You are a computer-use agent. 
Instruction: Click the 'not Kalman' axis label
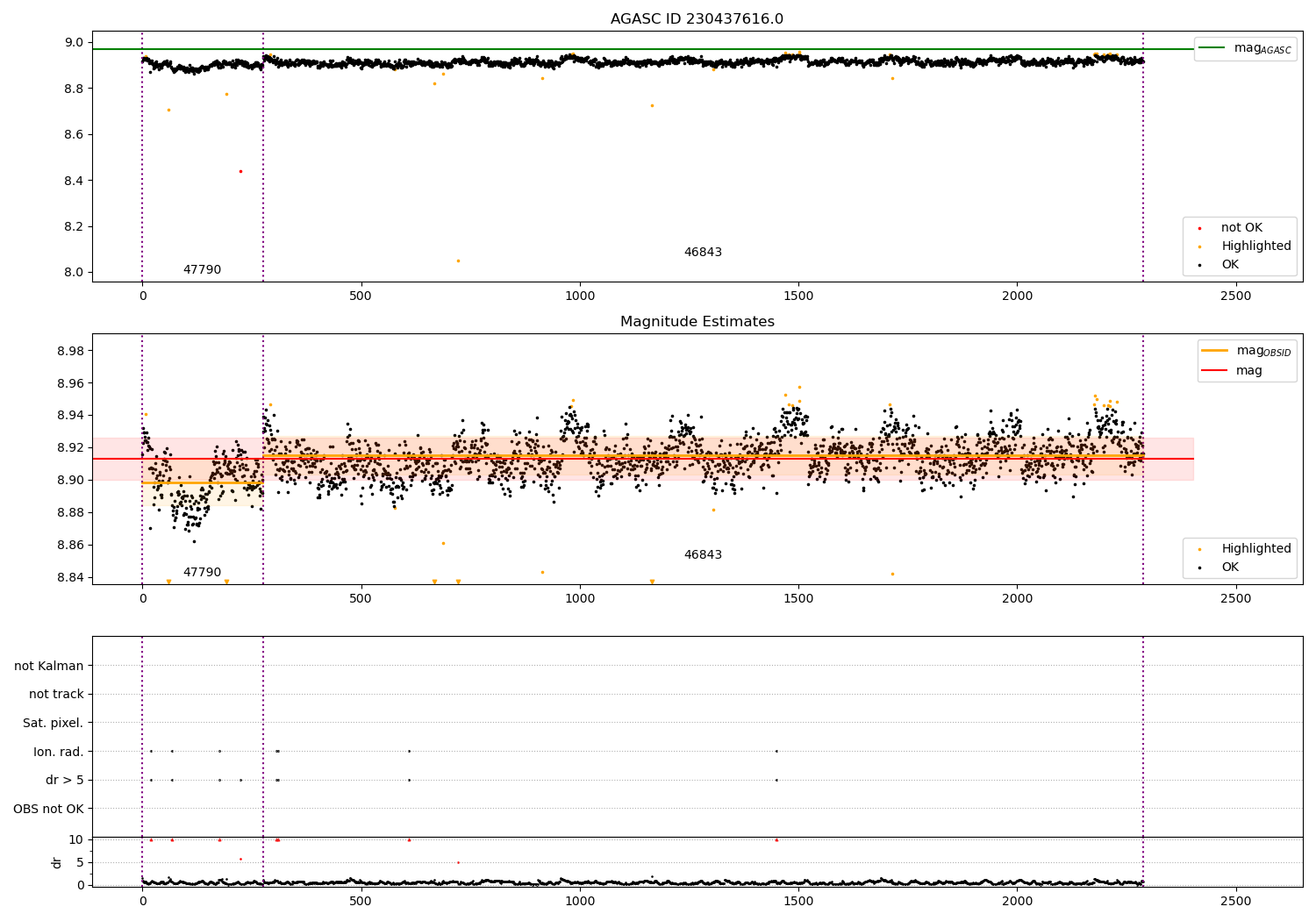49,667
